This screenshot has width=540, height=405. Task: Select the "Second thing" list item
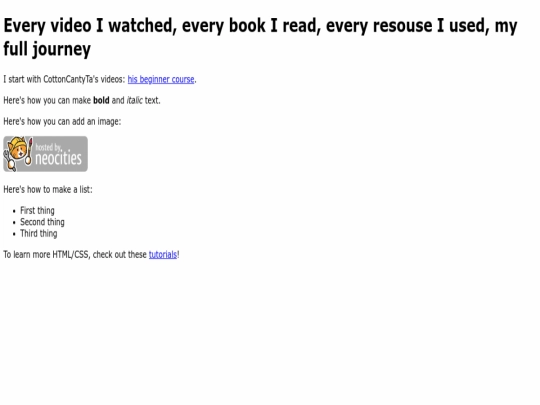[42, 222]
